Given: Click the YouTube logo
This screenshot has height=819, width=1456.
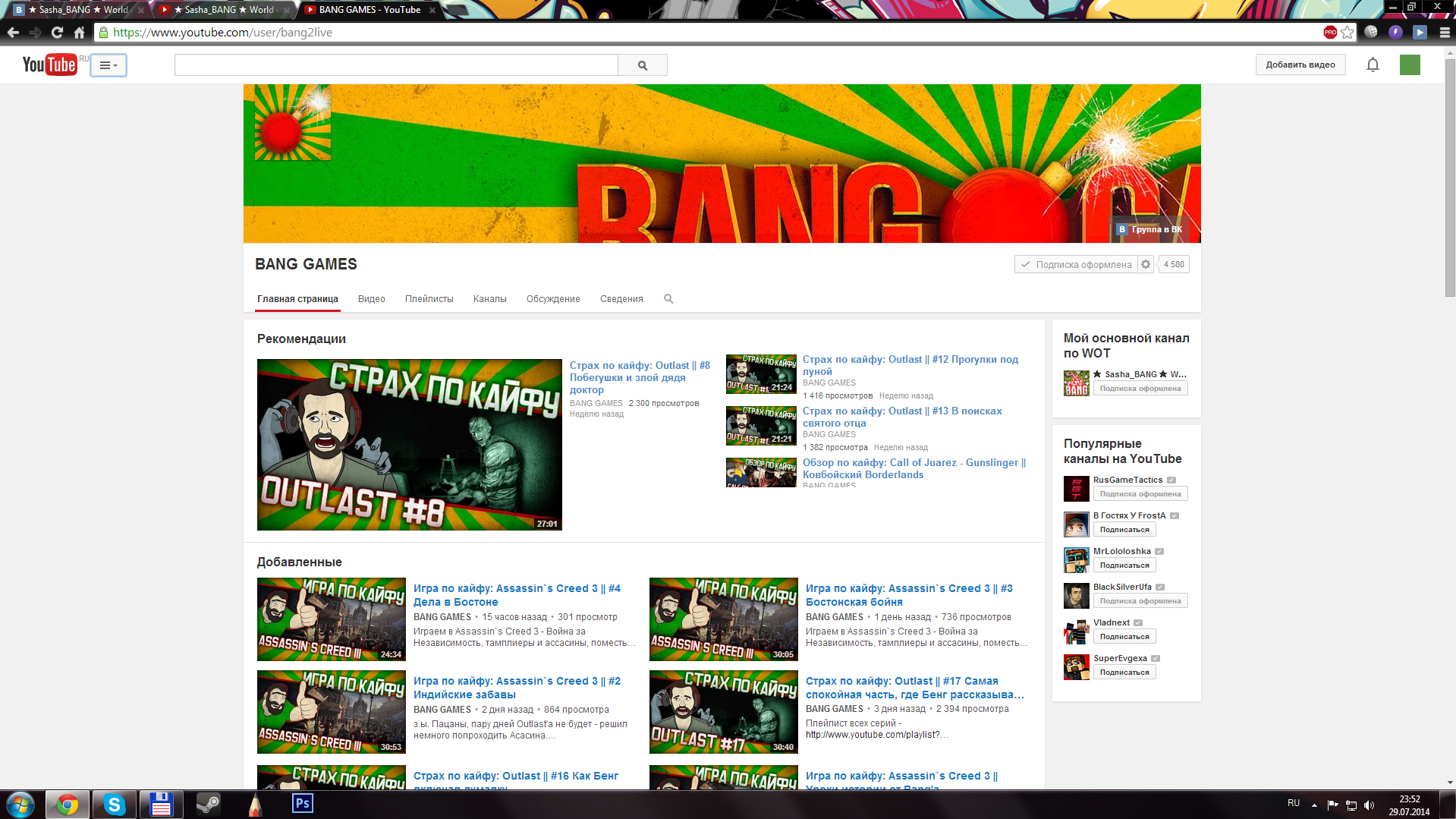Looking at the screenshot, I should click(49, 65).
